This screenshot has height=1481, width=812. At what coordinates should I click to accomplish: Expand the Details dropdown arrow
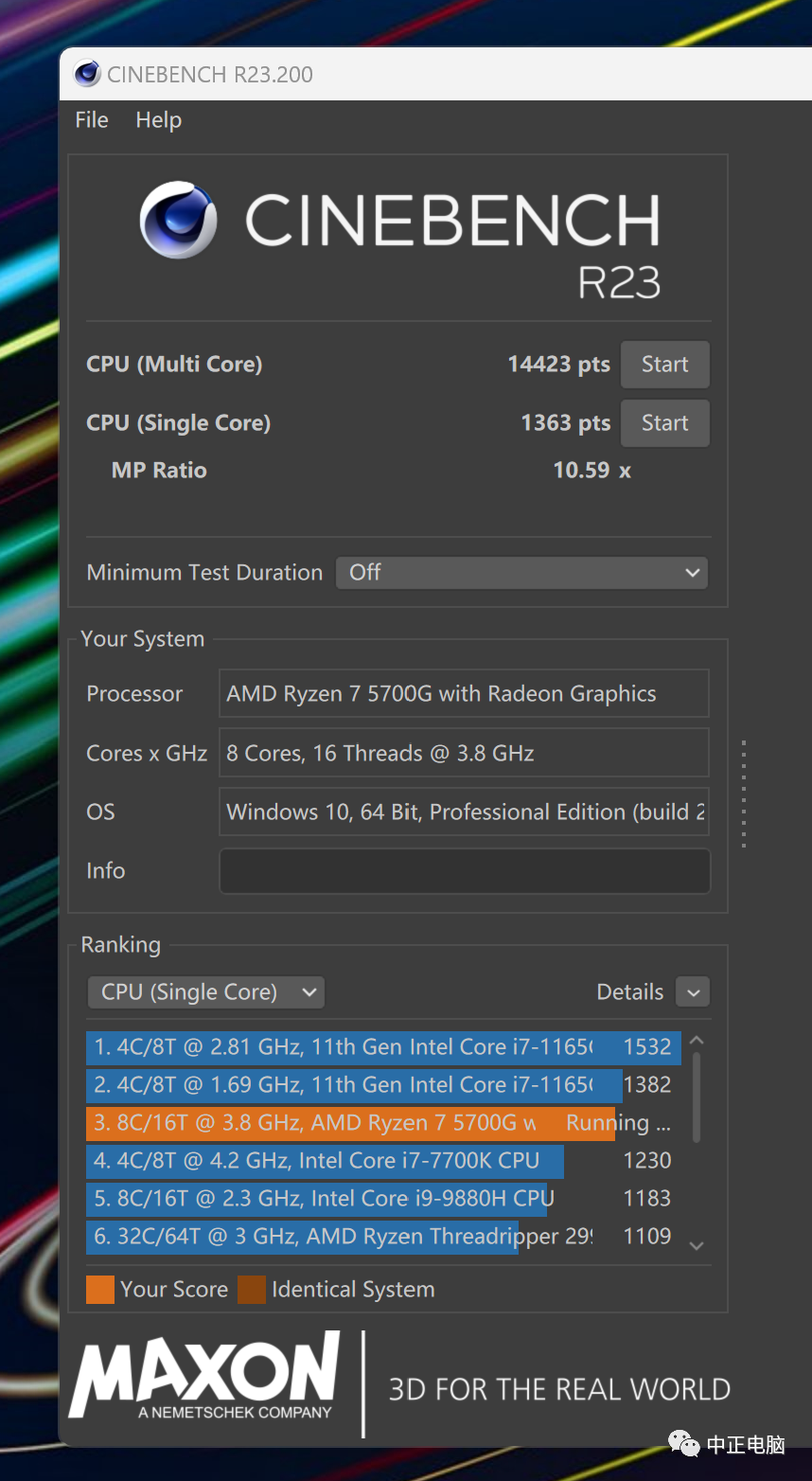[693, 992]
